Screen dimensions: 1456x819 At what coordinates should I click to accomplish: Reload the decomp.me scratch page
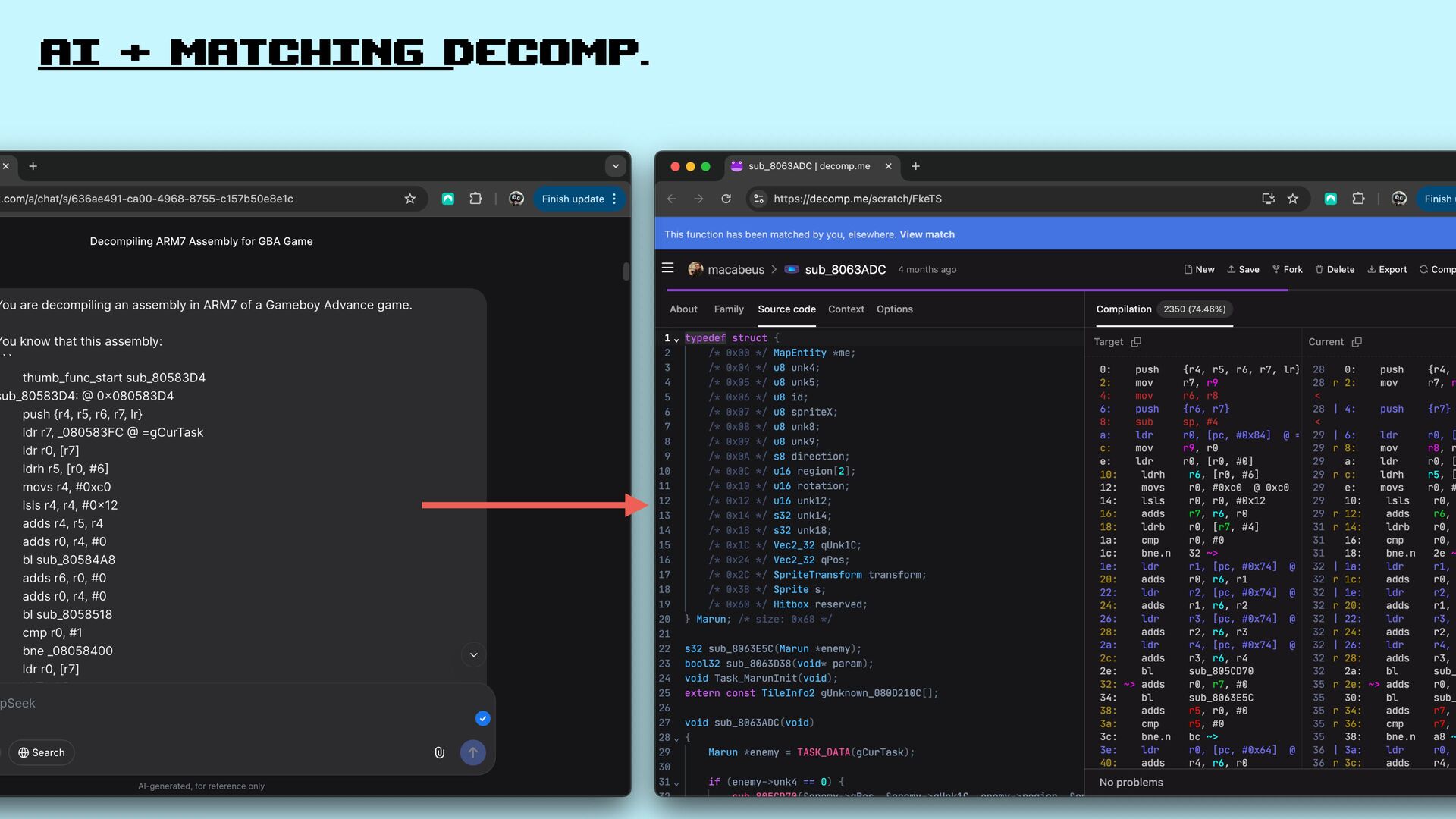[726, 199]
